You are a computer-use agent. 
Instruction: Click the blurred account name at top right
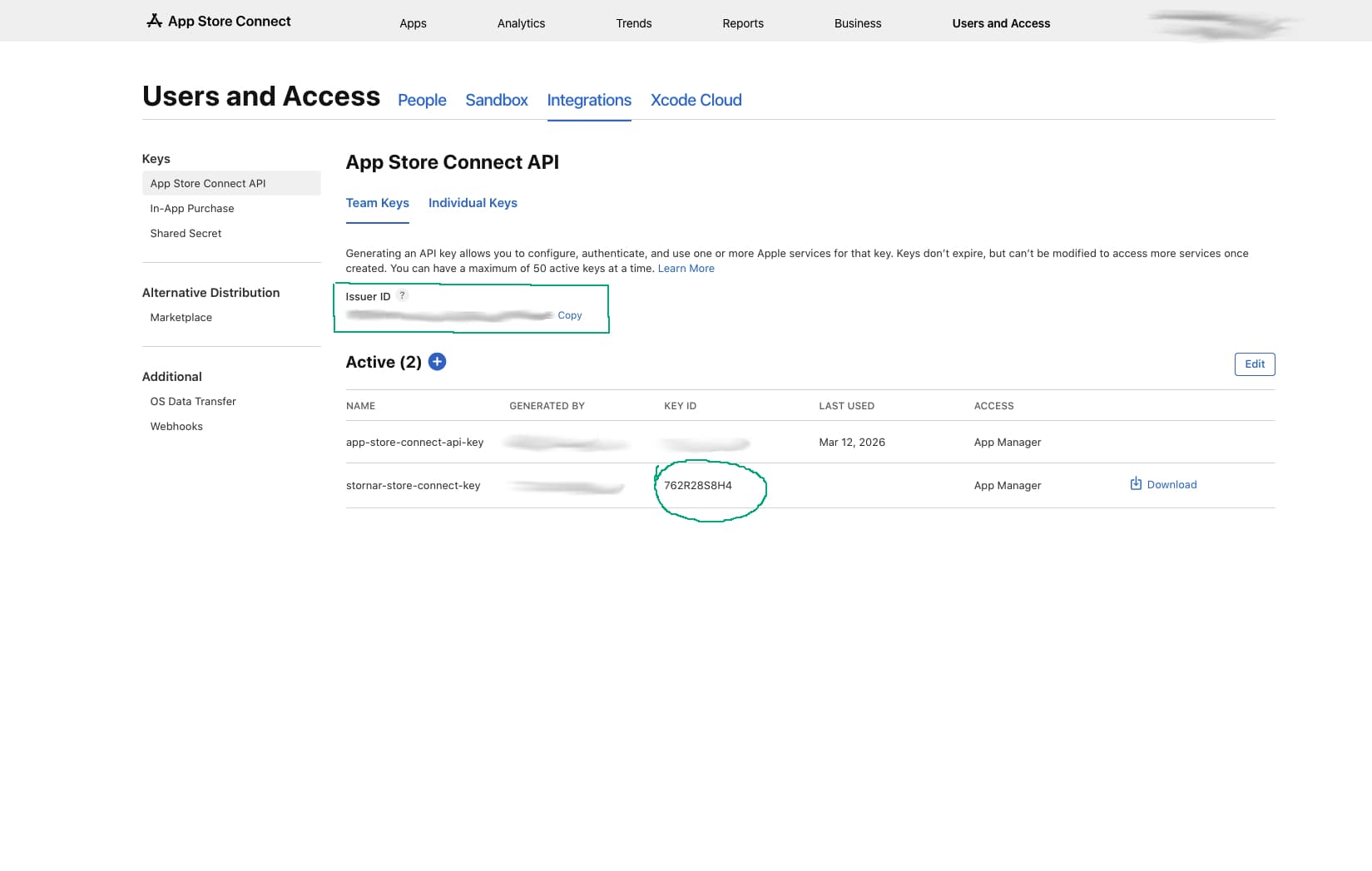point(1223,25)
